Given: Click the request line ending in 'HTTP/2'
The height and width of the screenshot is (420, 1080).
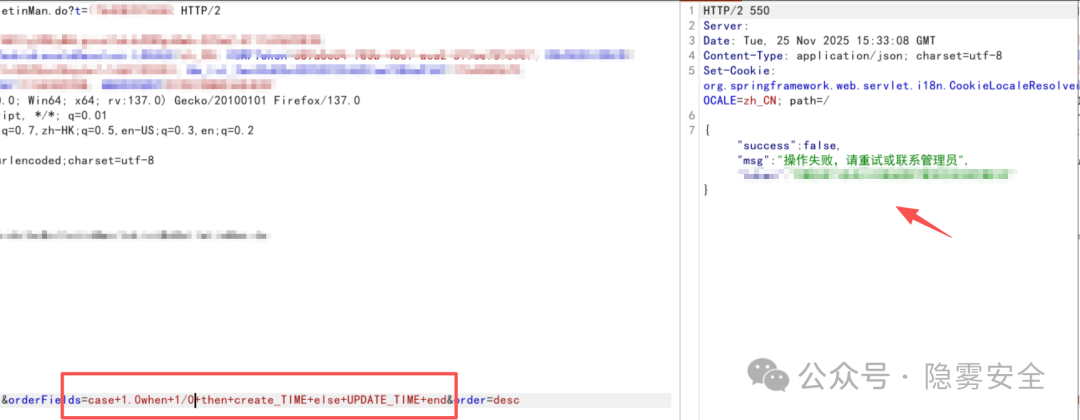Looking at the screenshot, I should pos(111,11).
